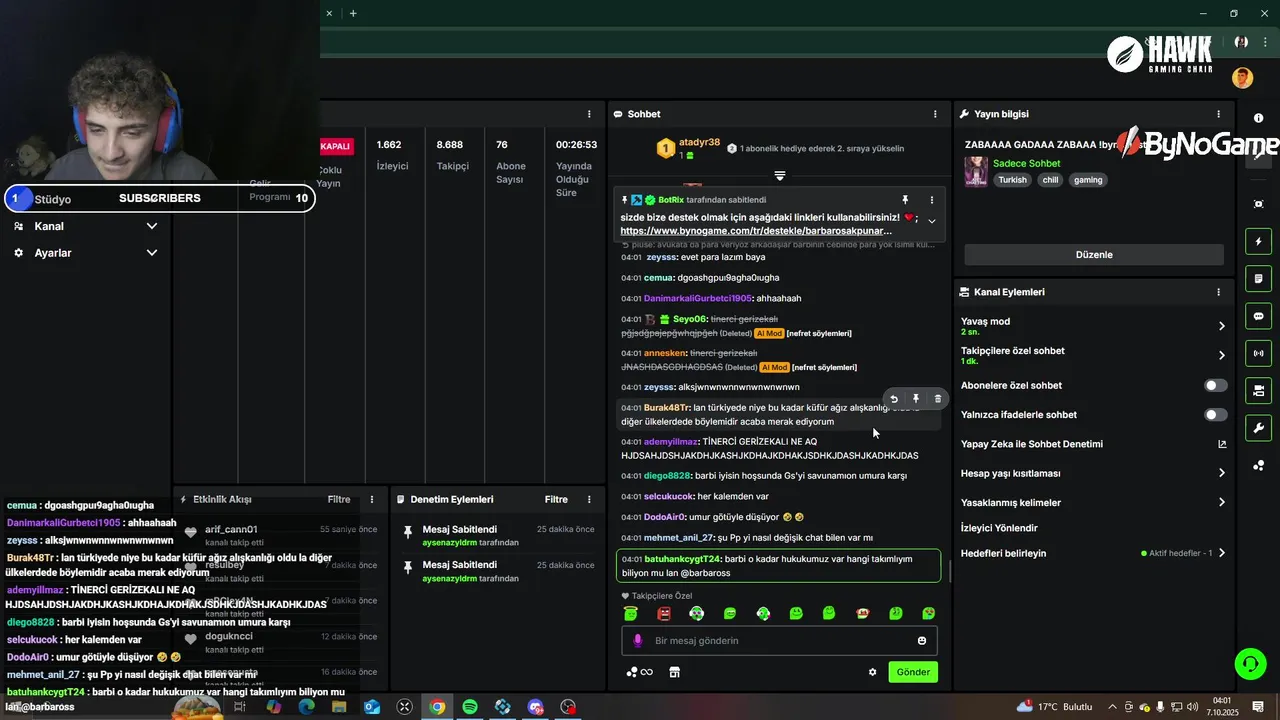Open pinned message three-dot options
Screen dimensions: 1280x720
pos(931,200)
